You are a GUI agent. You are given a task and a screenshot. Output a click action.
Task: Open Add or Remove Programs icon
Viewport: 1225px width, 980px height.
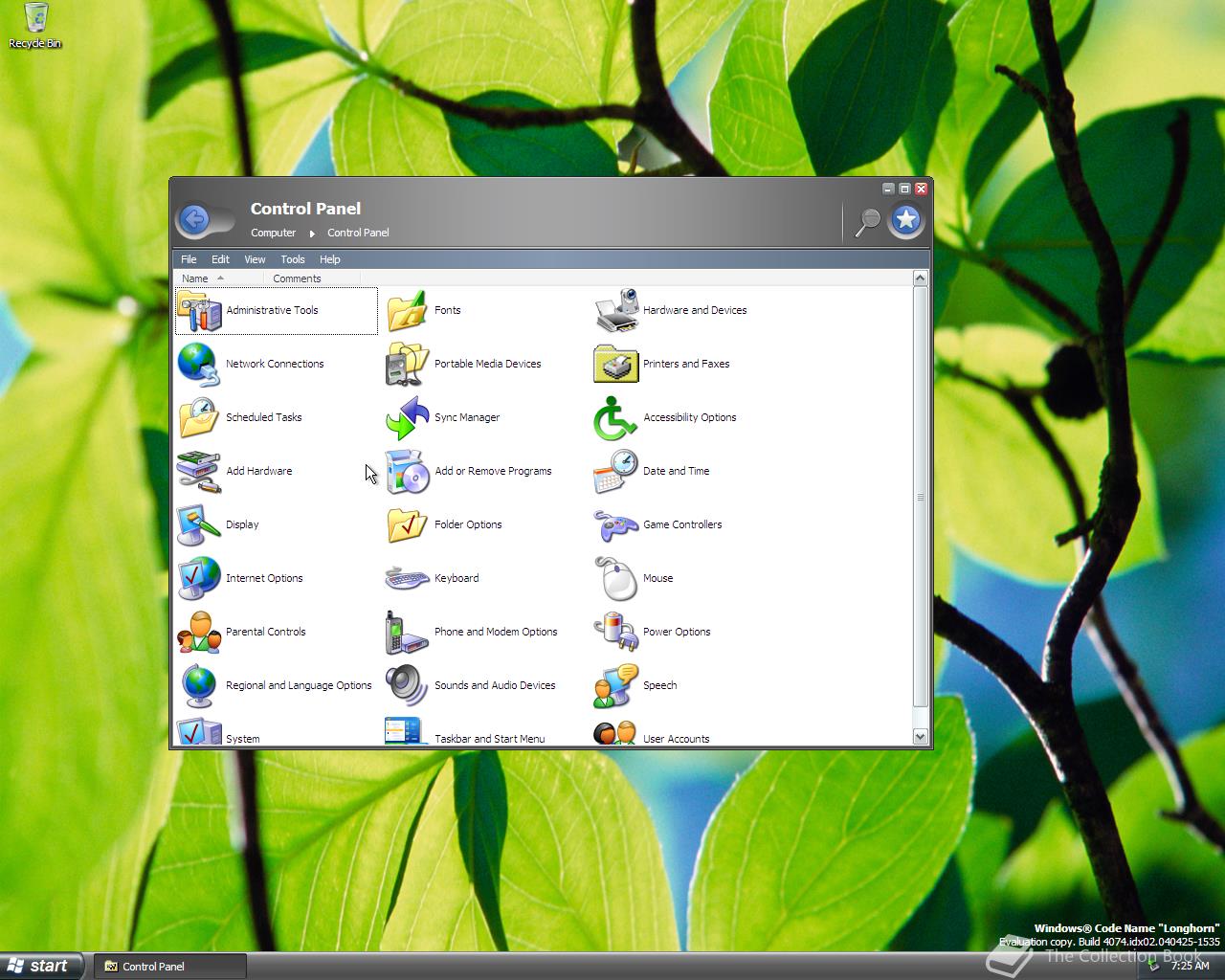click(408, 472)
